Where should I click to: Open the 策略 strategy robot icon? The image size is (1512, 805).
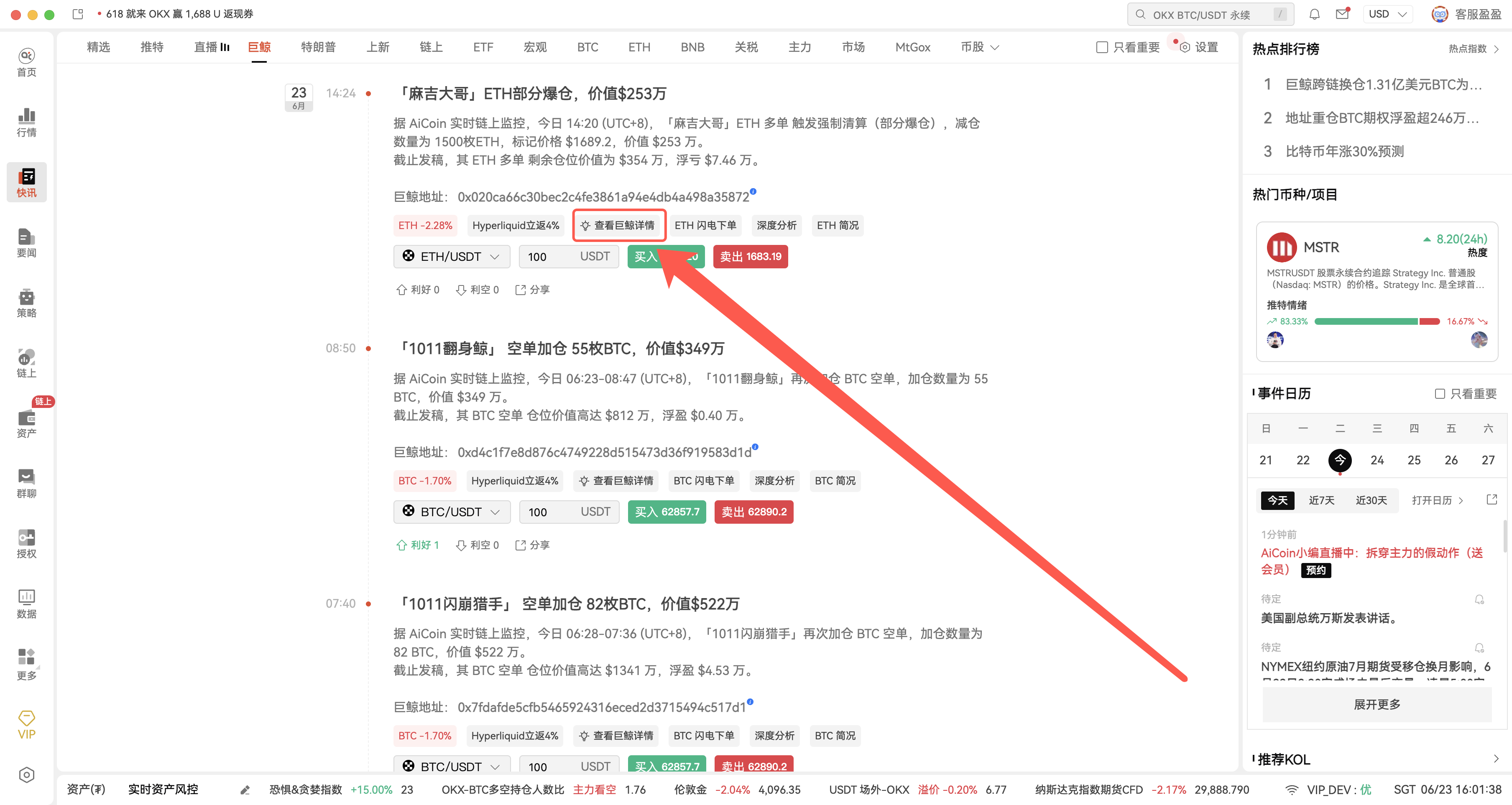pyautogui.click(x=26, y=303)
